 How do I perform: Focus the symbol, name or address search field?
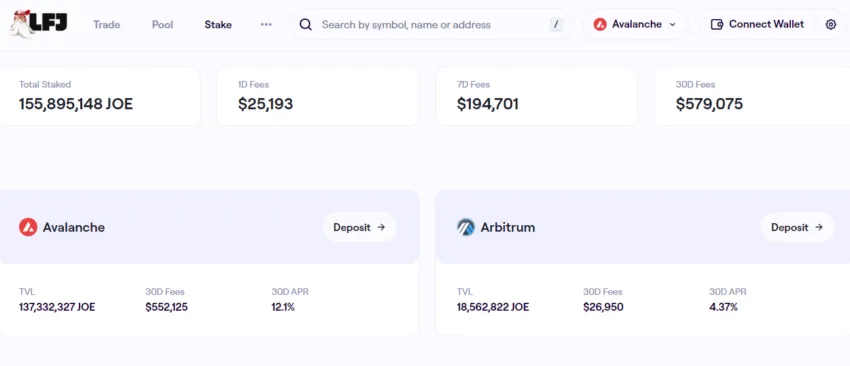(x=432, y=24)
